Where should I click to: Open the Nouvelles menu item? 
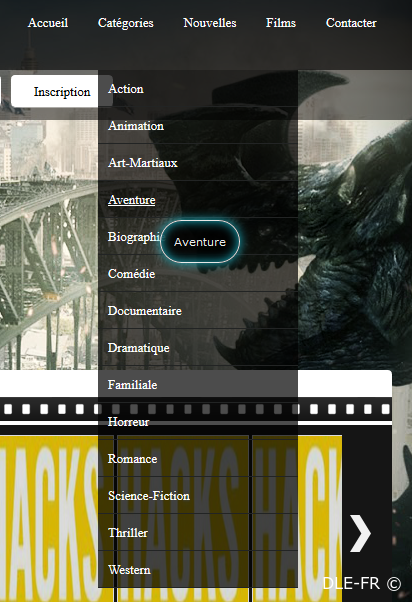(210, 23)
